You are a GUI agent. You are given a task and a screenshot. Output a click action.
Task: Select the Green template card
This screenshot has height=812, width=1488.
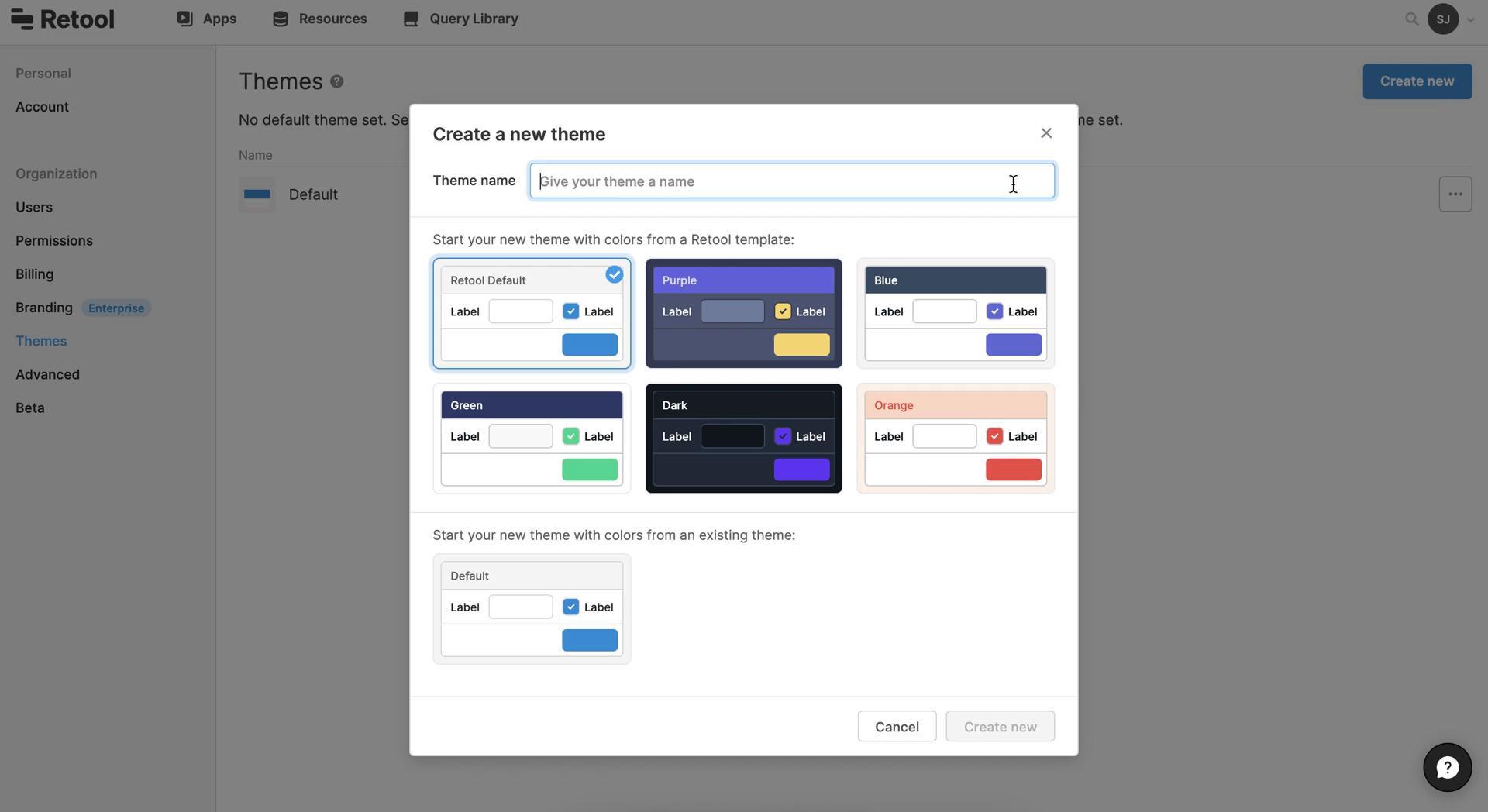tap(532, 438)
